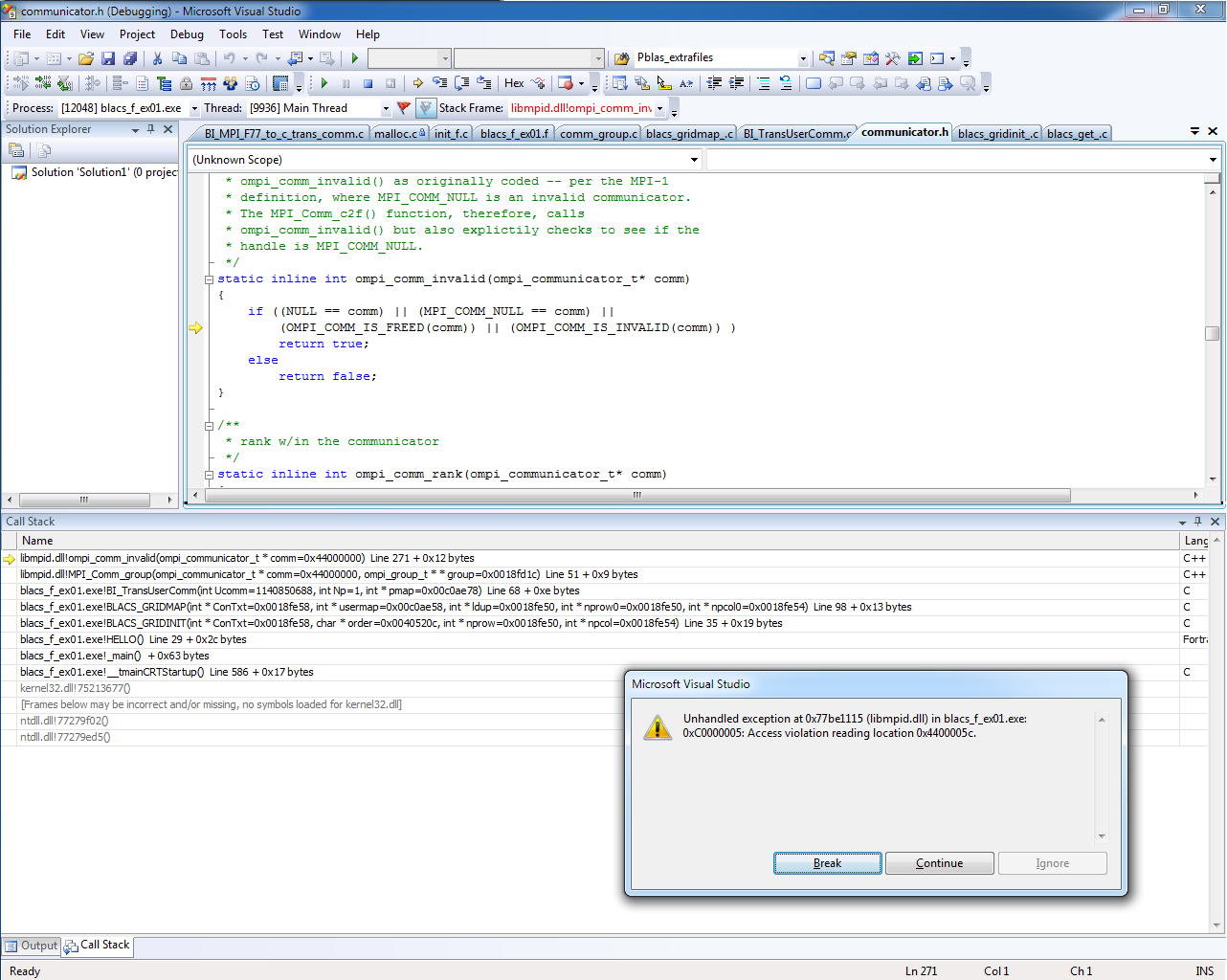Open the Project menu
1227x980 pixels.
(x=137, y=34)
